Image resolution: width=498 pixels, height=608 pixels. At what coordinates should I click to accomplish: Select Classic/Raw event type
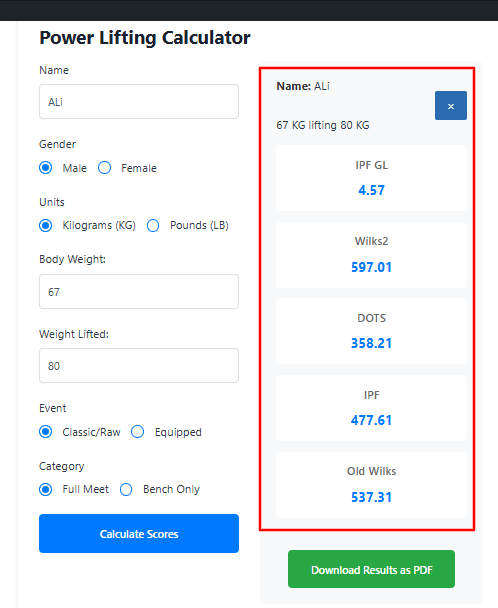point(46,432)
